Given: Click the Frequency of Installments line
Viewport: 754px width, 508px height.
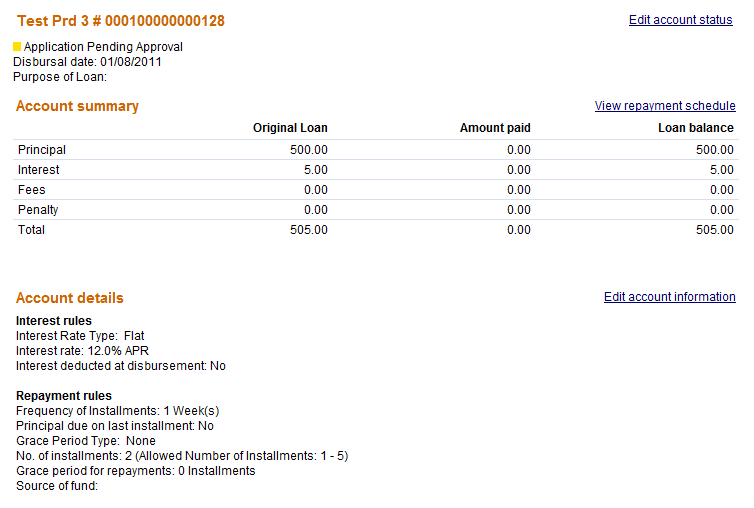Looking at the screenshot, I should 117,411.
